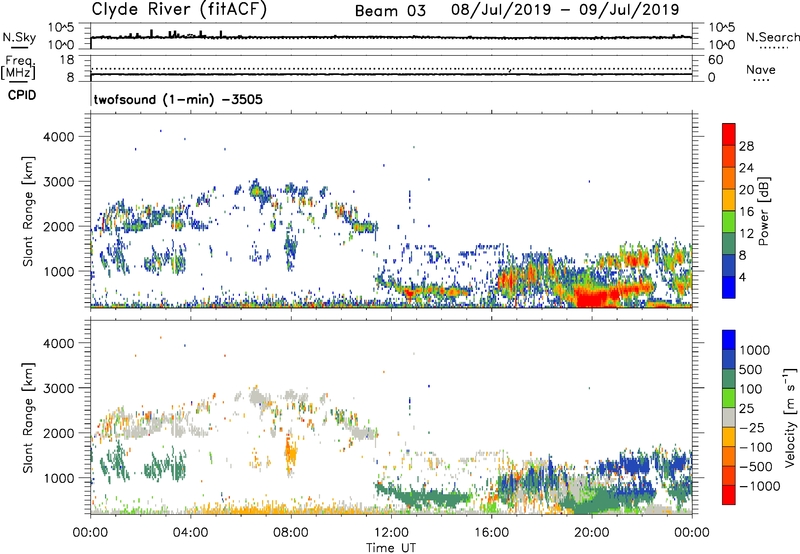Select the '4000' tick in the velocity panel

58,343
